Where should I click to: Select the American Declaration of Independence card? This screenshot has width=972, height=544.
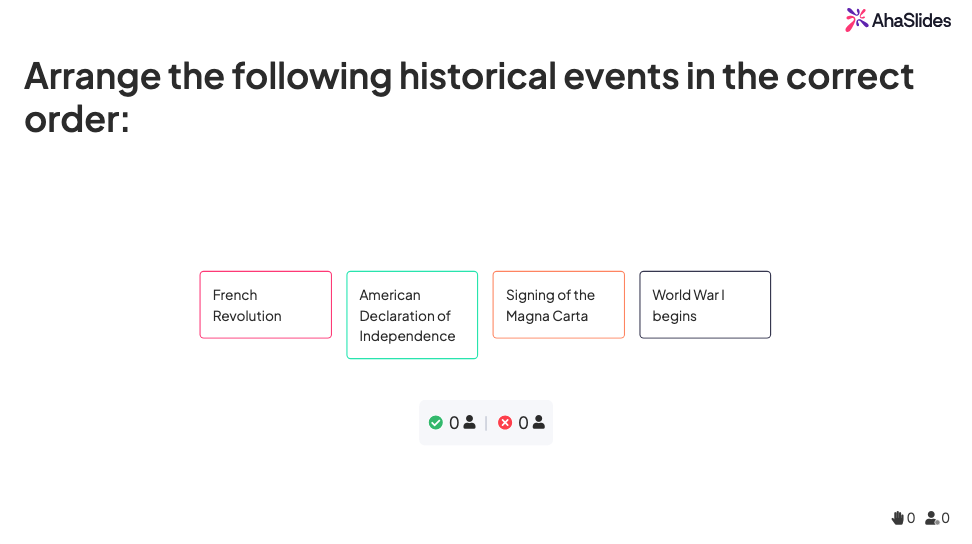(x=412, y=315)
